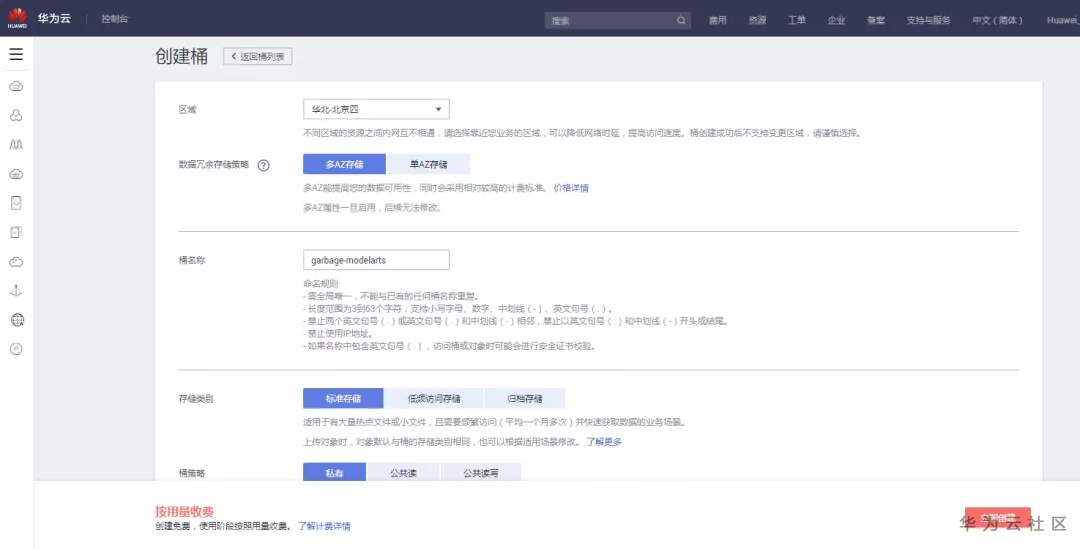The image size is (1080, 549).
Task: Click the 区域 label
Action: pos(187,110)
